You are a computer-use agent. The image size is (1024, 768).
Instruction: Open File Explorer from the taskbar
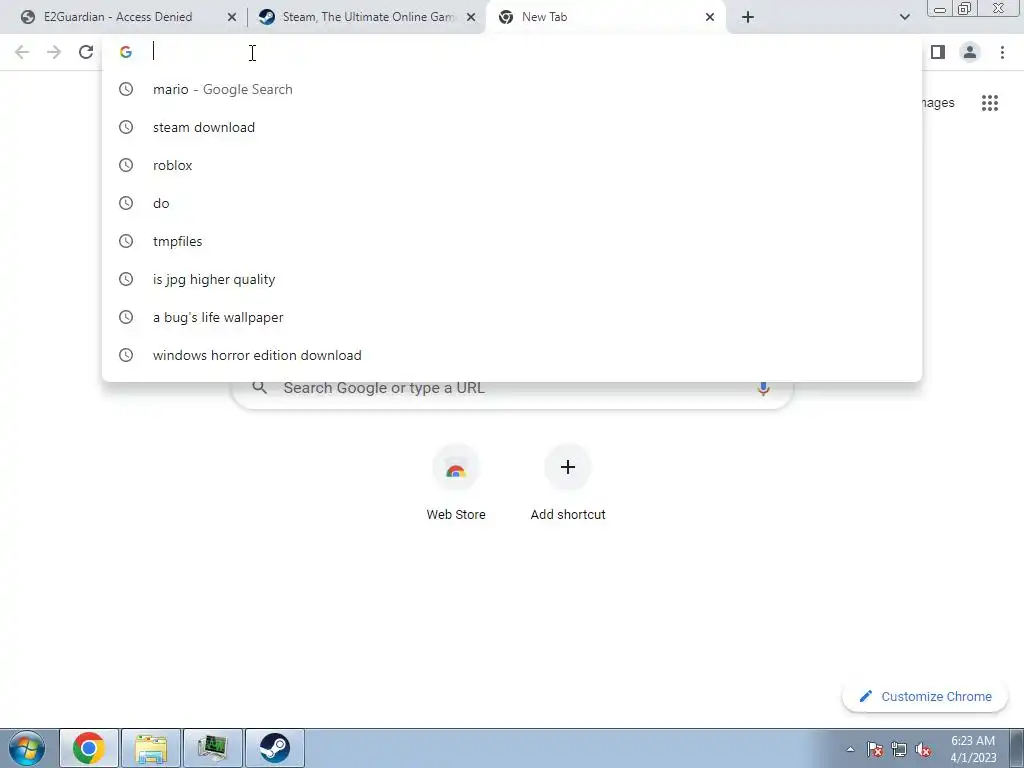(151, 748)
